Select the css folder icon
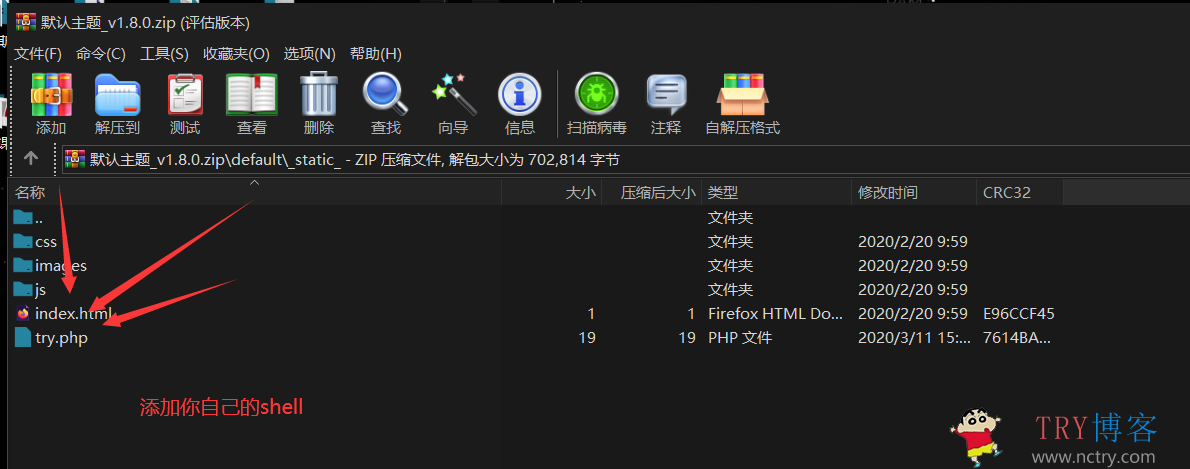 coord(23,241)
